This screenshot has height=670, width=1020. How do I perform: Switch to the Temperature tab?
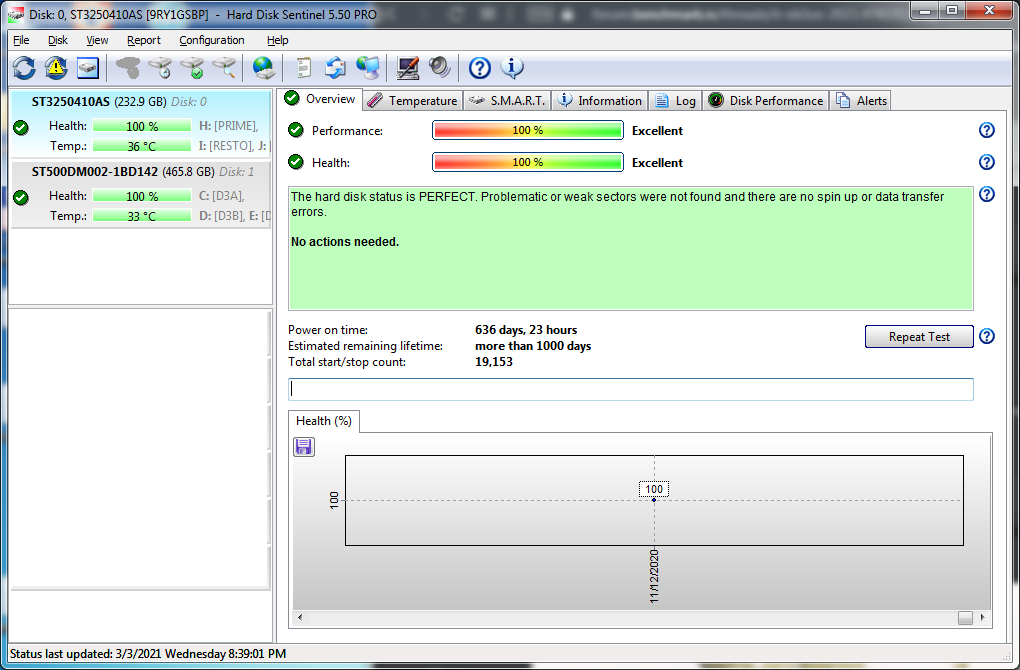(x=412, y=101)
